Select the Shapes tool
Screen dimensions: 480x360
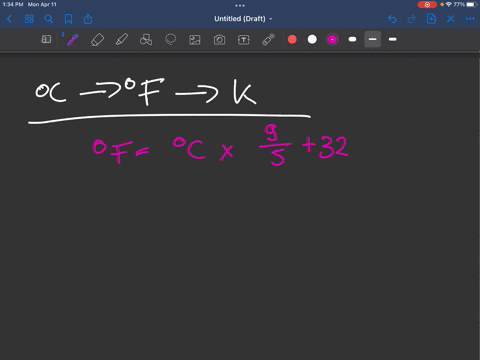146,40
